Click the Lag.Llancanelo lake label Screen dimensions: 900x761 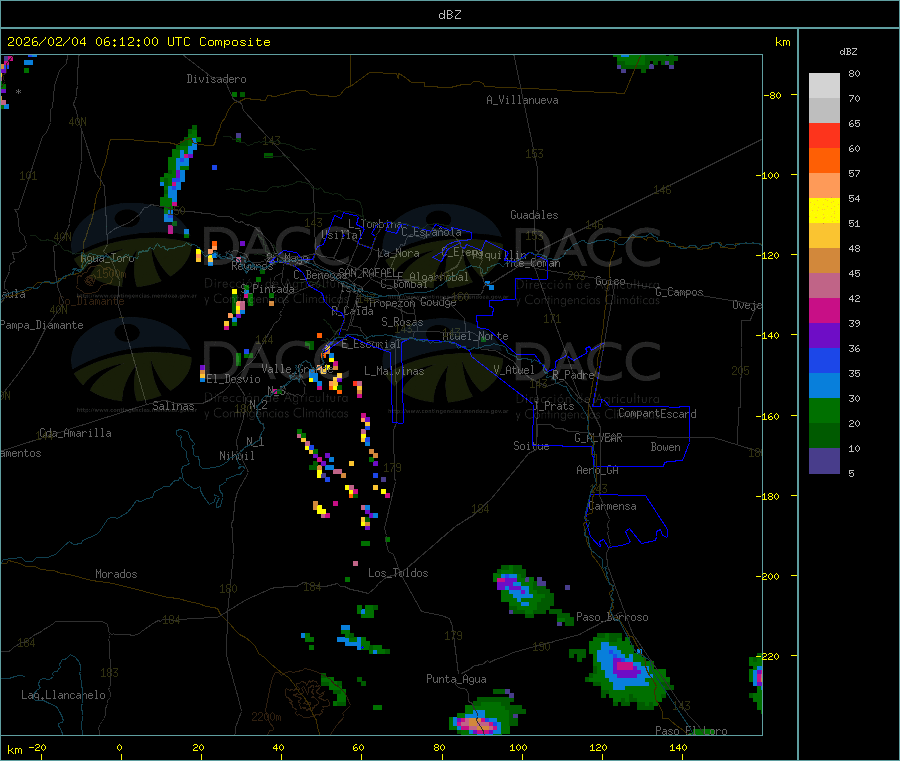[x=63, y=695]
